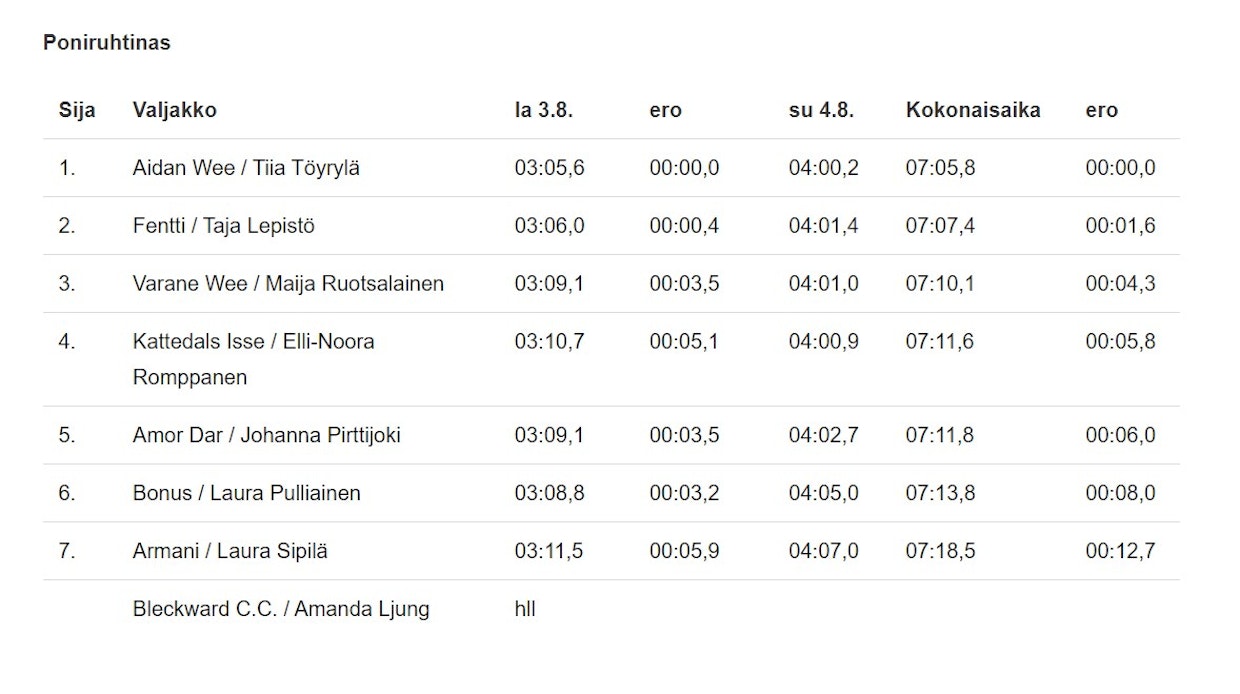Select Aidan Wee / Tiia Töyrylä entry
The height and width of the screenshot is (694, 1240).
point(246,168)
